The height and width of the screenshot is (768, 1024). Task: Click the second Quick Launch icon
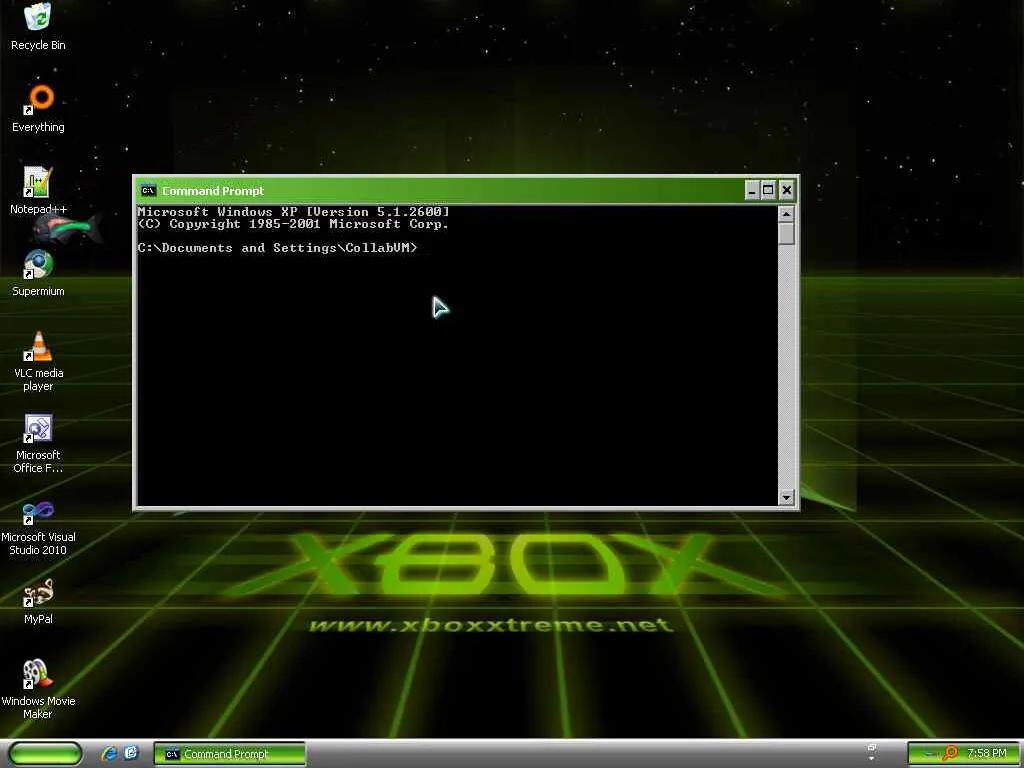point(131,753)
